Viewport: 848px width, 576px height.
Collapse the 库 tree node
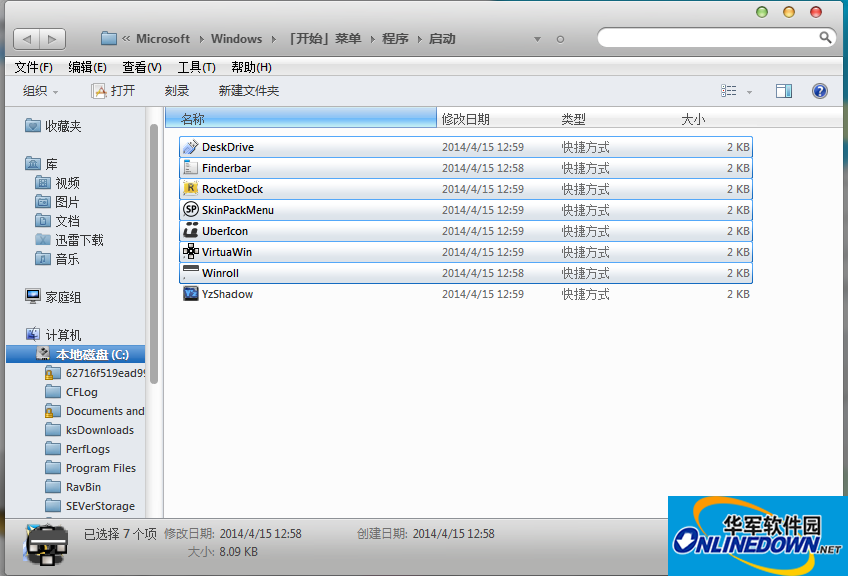pyautogui.click(x=20, y=163)
